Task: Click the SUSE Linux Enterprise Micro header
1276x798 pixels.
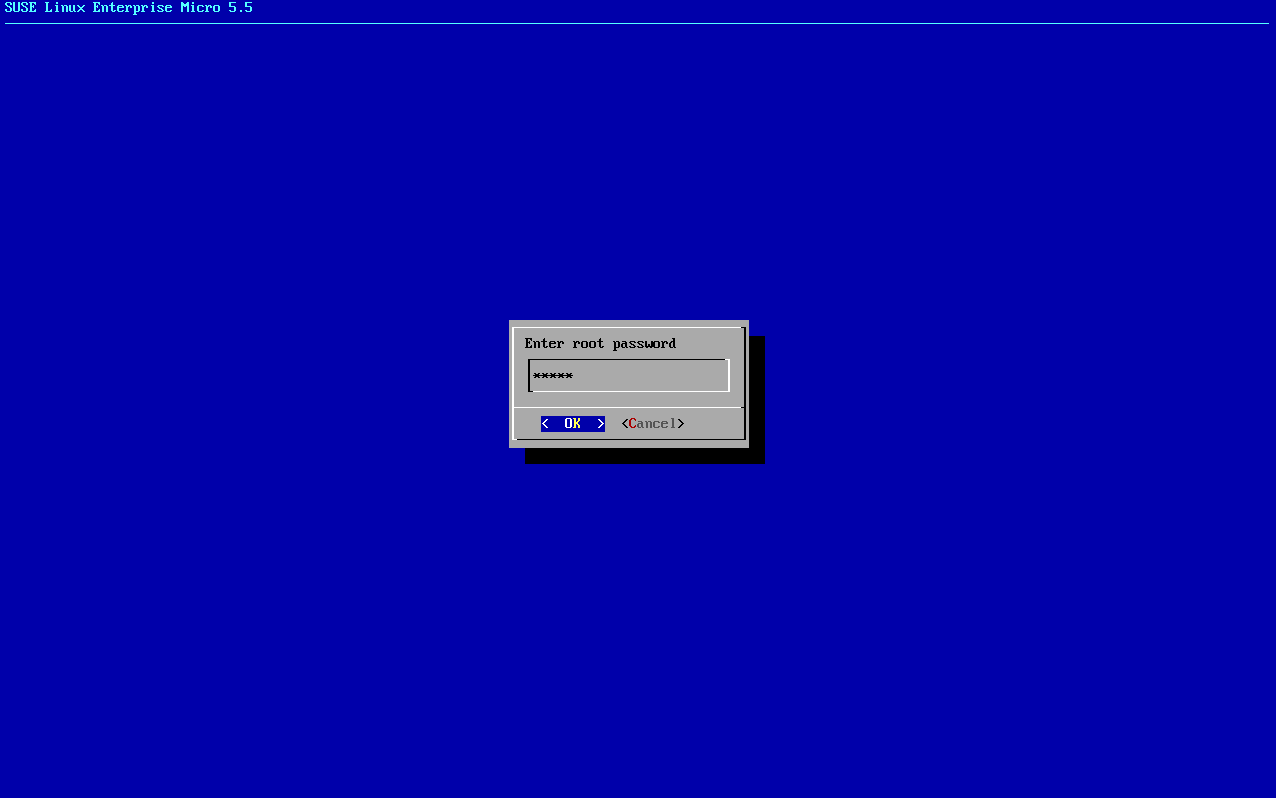Action: [128, 8]
